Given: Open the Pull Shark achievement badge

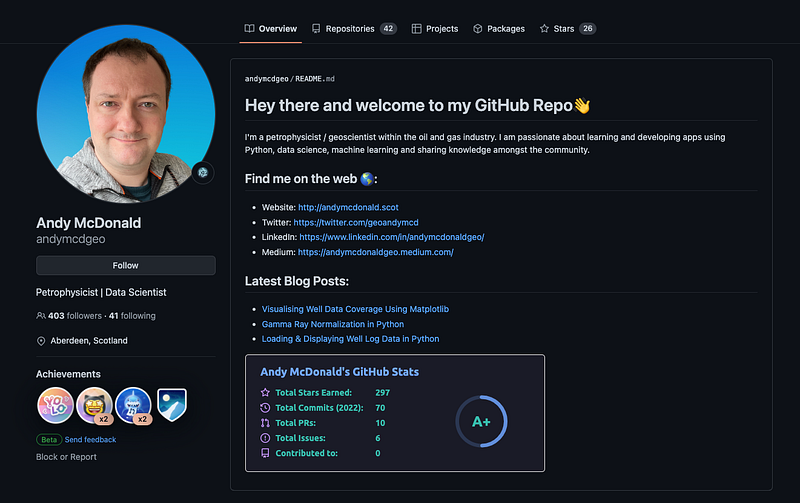Looking at the screenshot, I should point(133,406).
